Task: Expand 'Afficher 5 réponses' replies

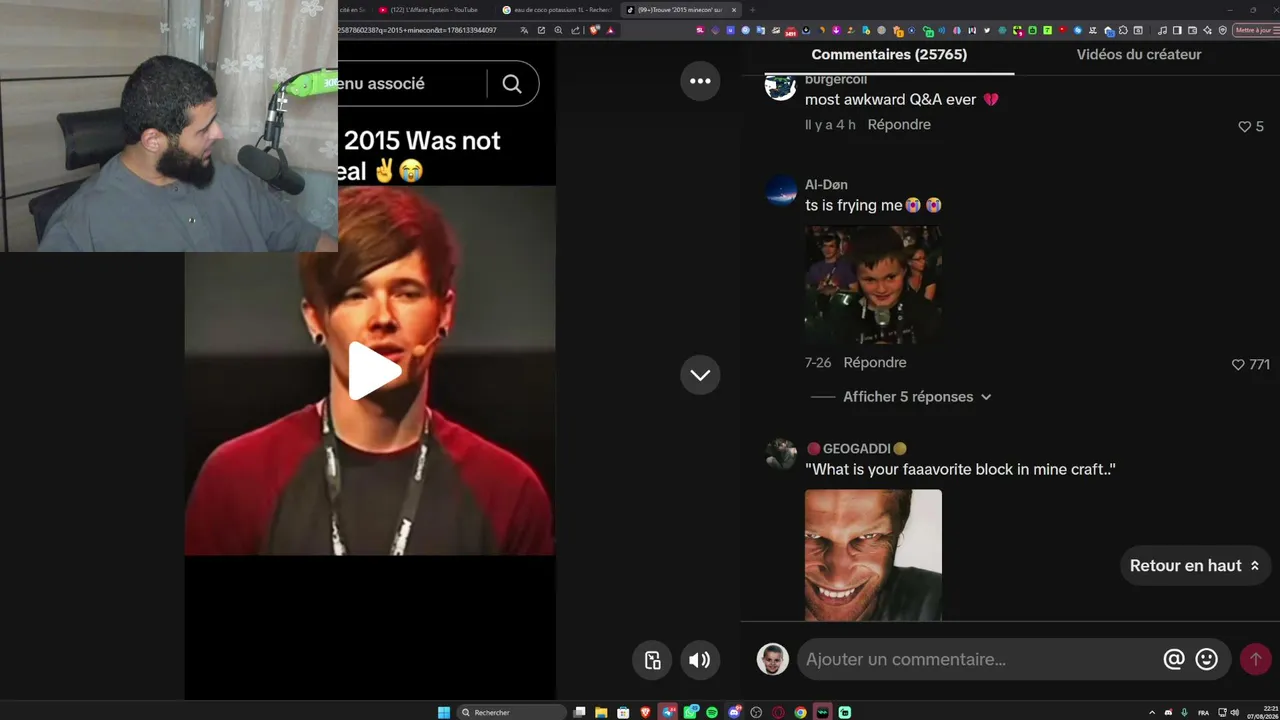Action: click(x=917, y=397)
